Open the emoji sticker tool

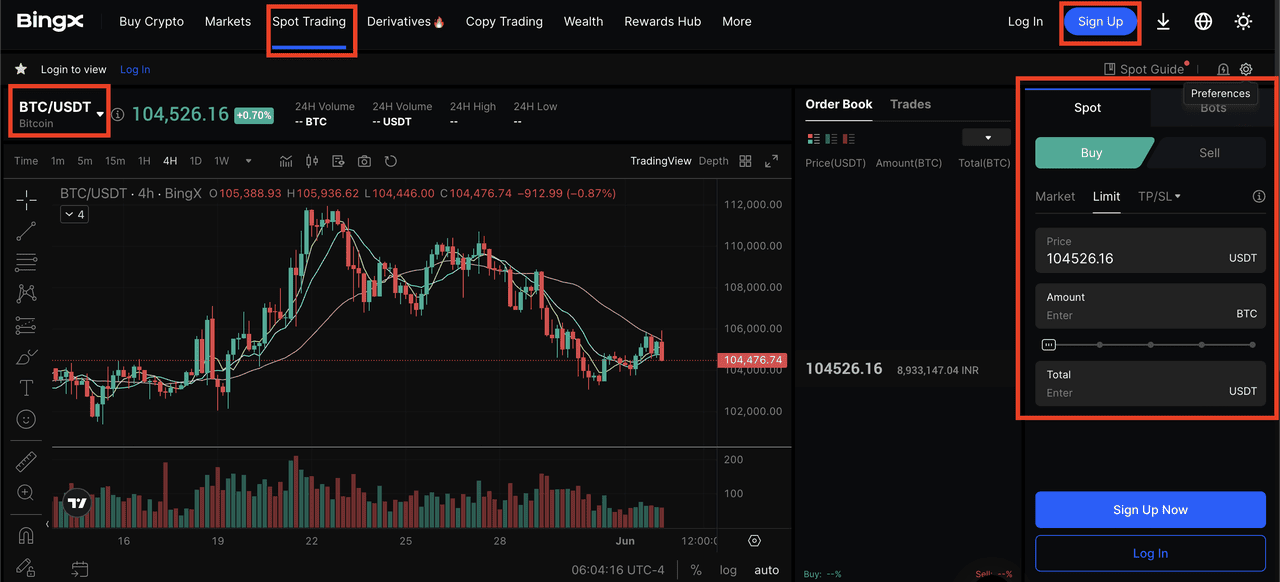(x=26, y=420)
